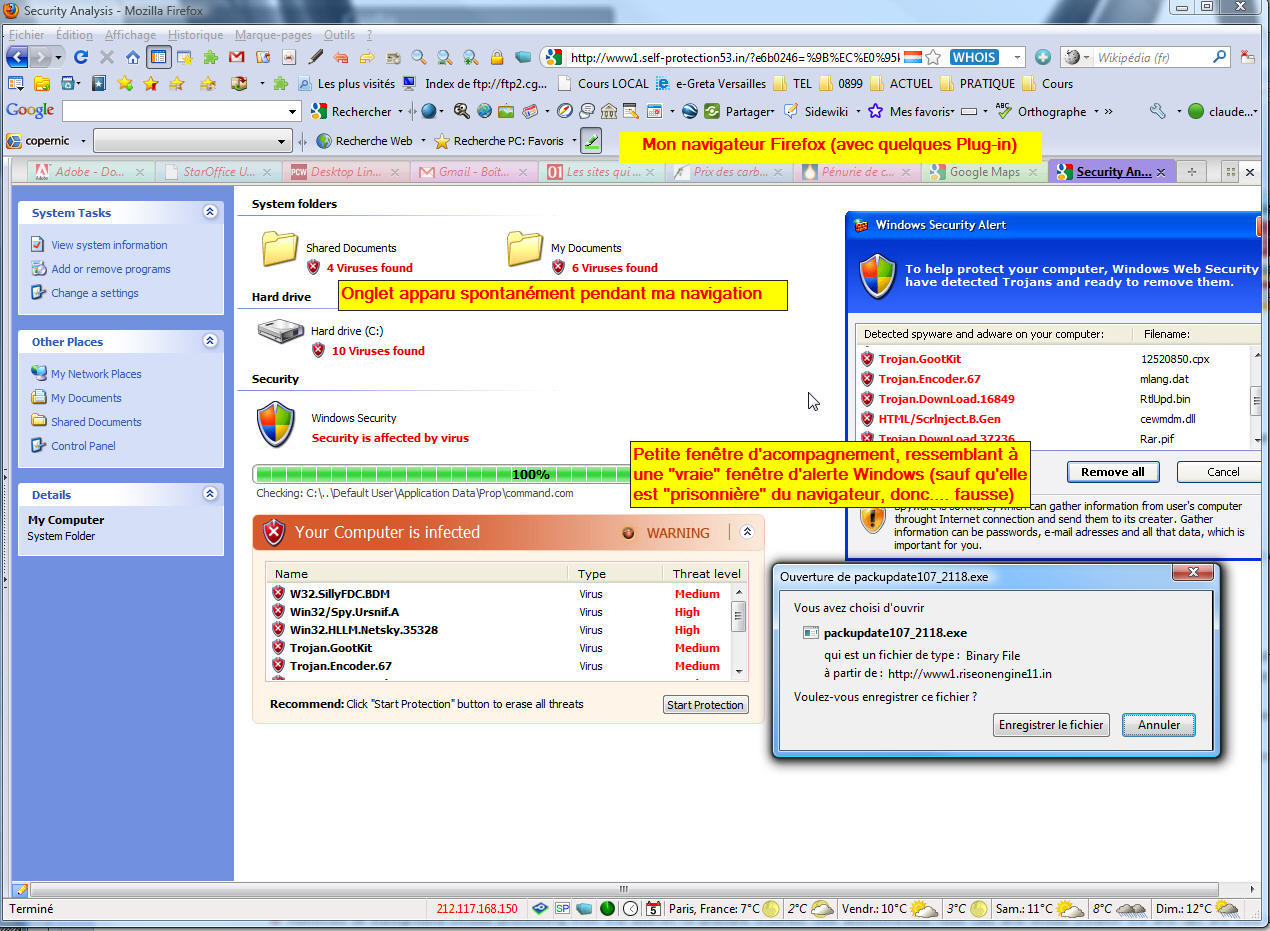Image resolution: width=1270 pixels, height=931 pixels.
Task: Click the Start Protection button
Action: tap(705, 705)
